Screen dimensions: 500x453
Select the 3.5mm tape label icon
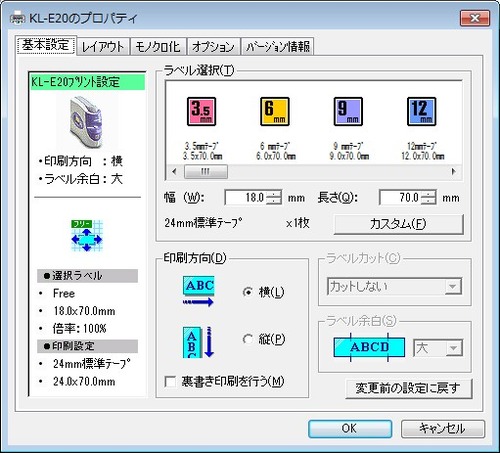(201, 111)
